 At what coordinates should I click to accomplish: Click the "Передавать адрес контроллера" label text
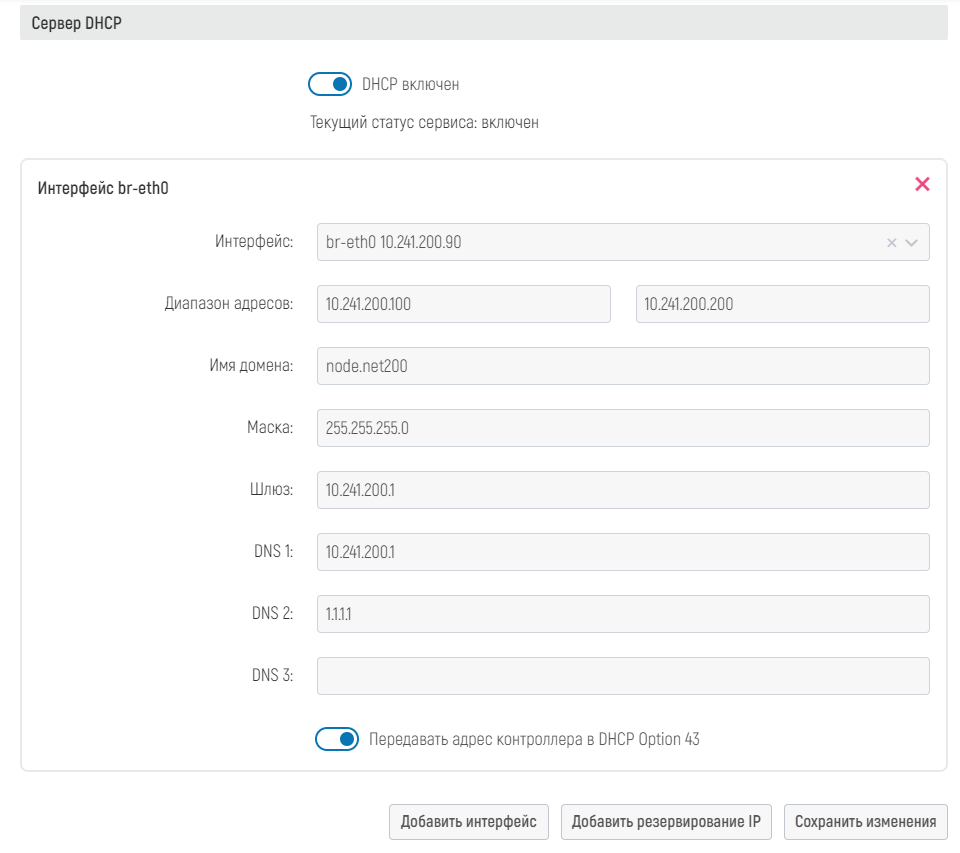[x=534, y=740]
